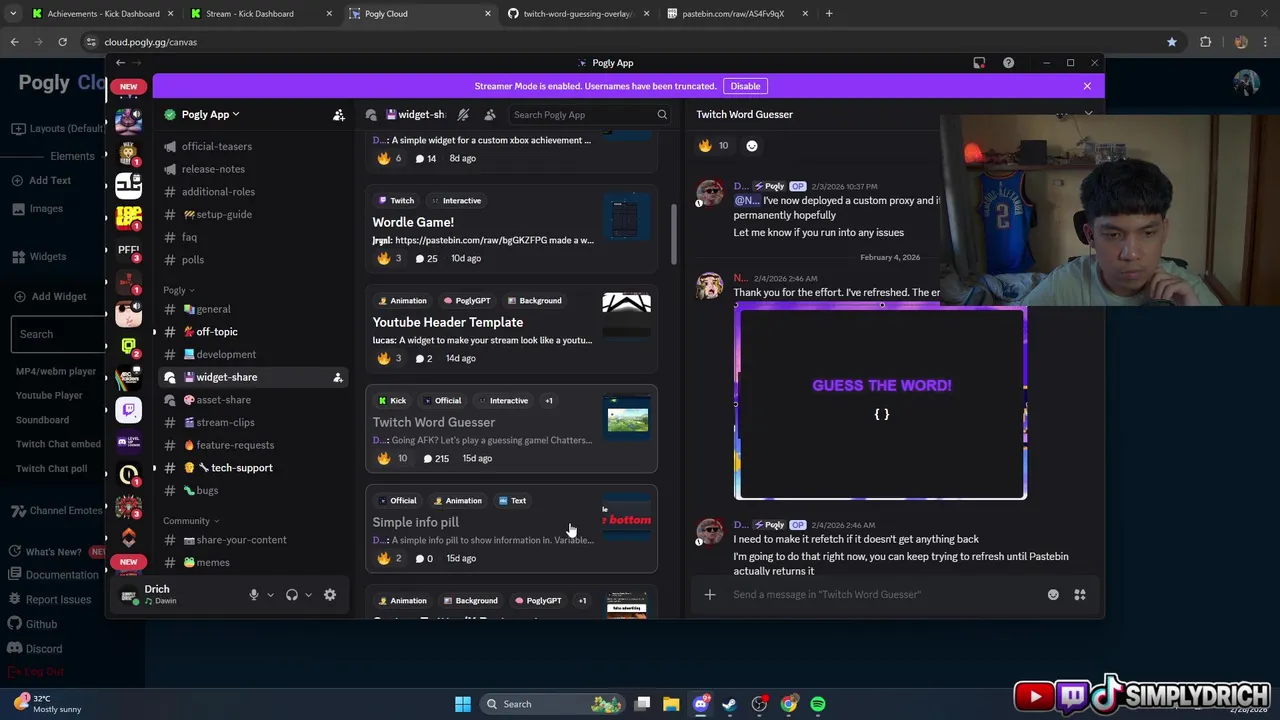This screenshot has height=720, width=1280.
Task: Open a new browser tab
Action: coord(829,14)
